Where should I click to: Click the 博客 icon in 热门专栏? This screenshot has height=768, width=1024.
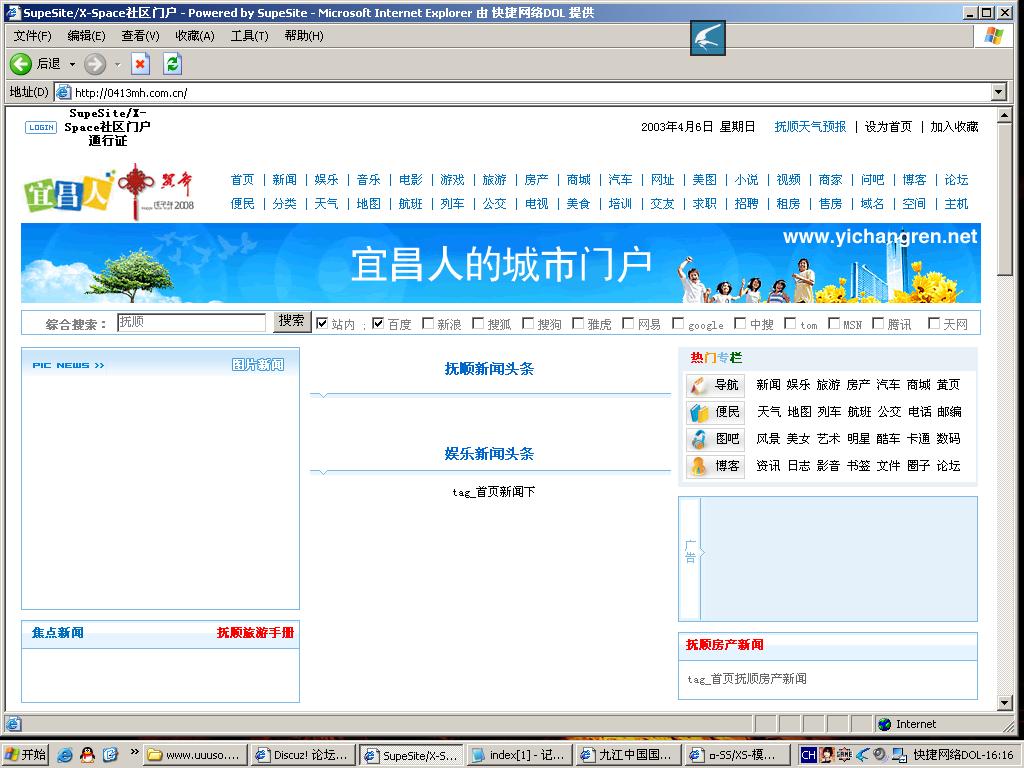pos(699,466)
